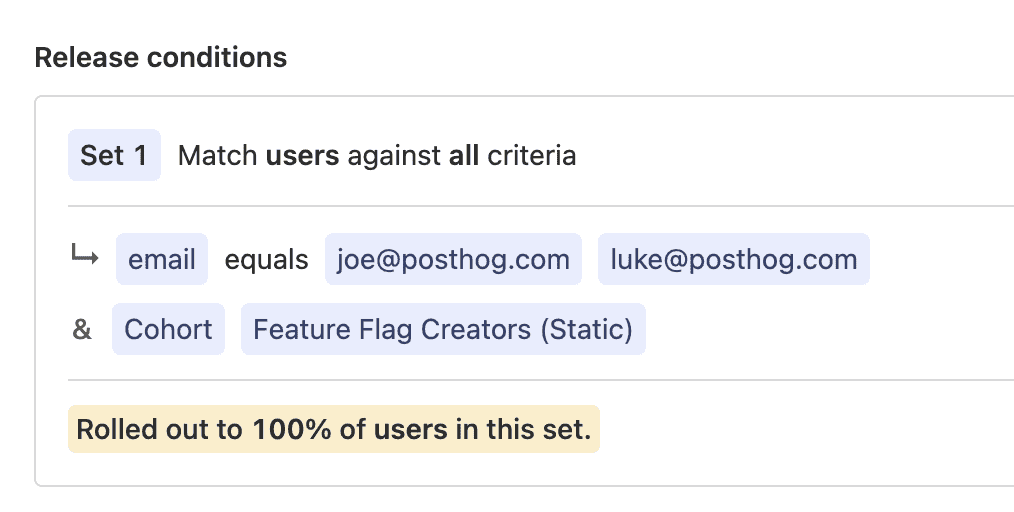The width and height of the screenshot is (1014, 512).
Task: Click the word "Match" beside Set 1
Action: coord(218,156)
